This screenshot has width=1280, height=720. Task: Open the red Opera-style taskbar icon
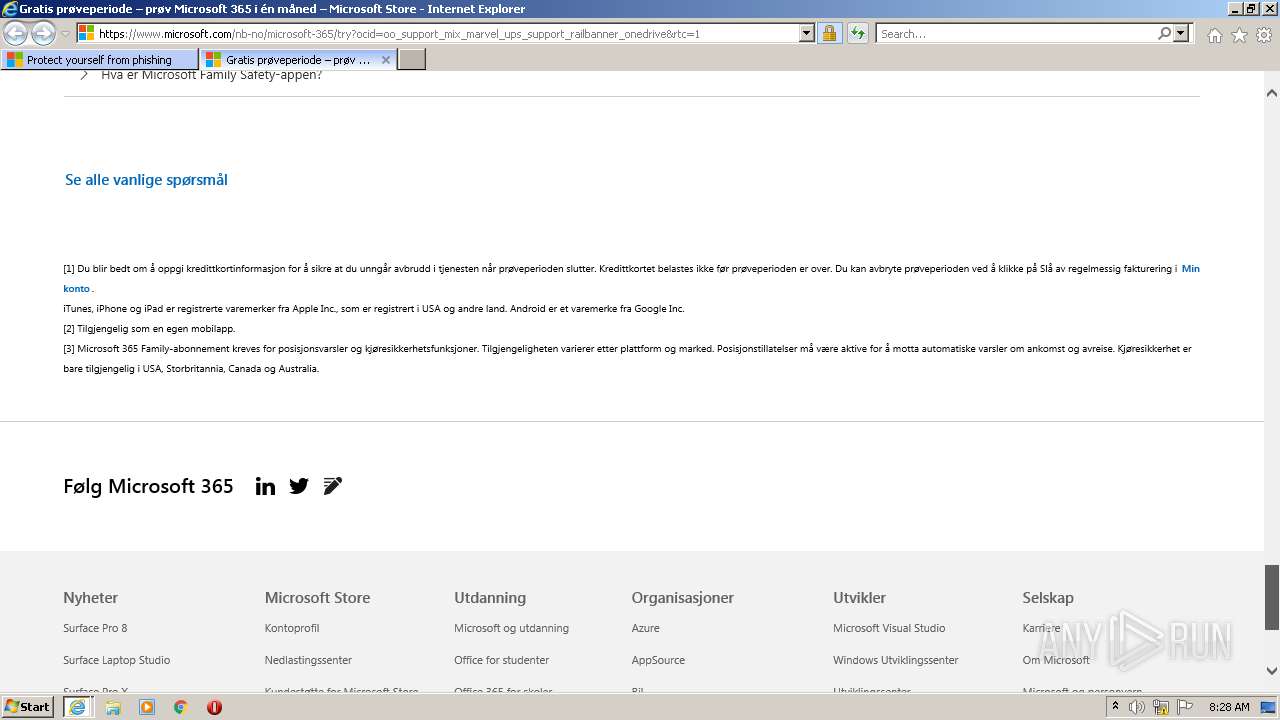tap(214, 707)
